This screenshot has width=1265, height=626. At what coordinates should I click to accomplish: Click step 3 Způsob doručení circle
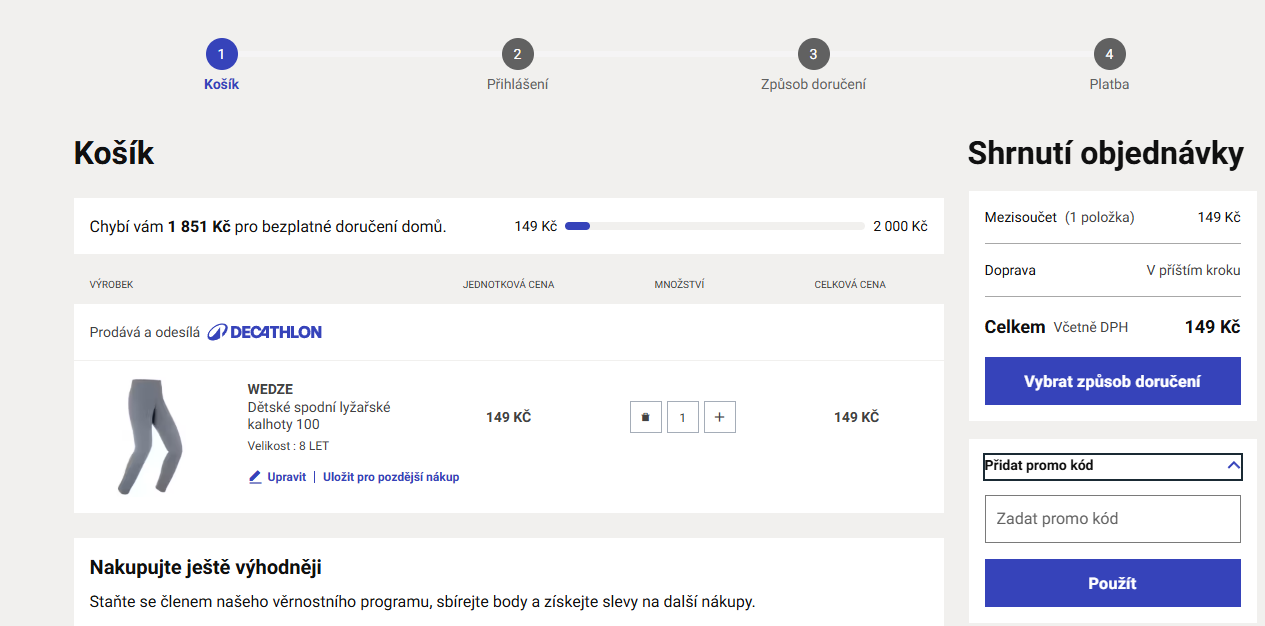pos(813,54)
